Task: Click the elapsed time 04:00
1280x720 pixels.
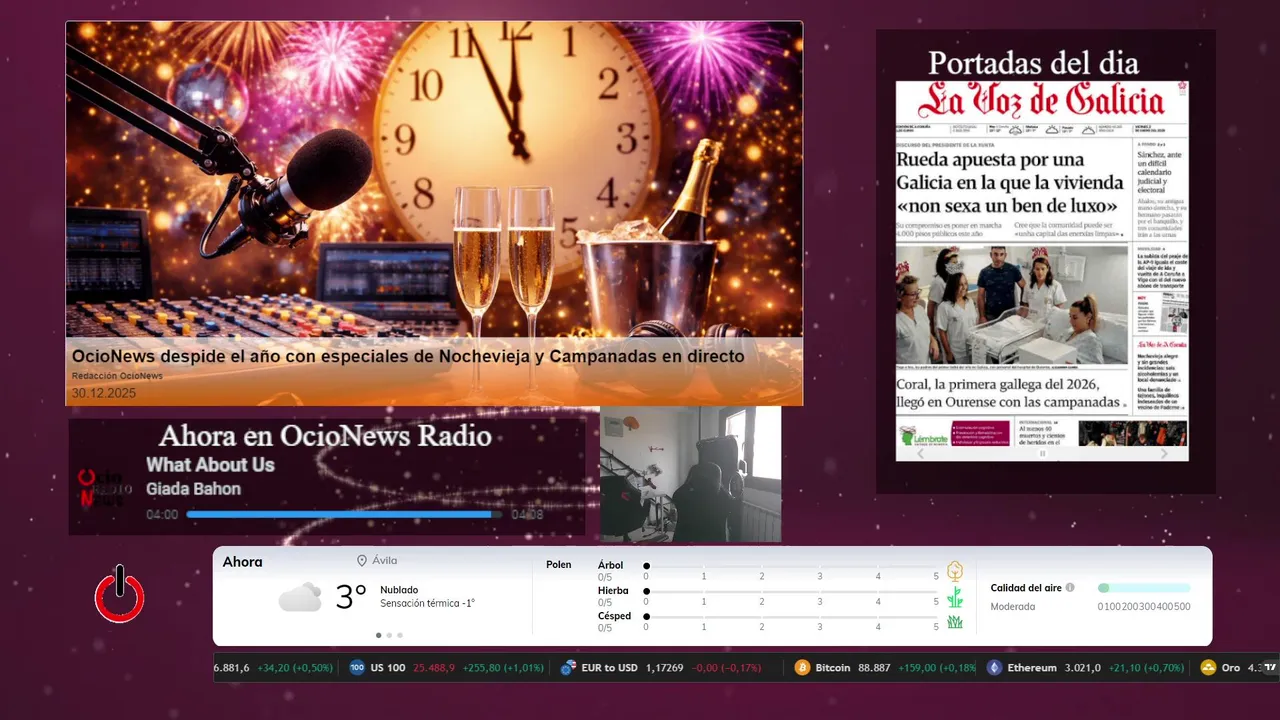Action: 162,515
